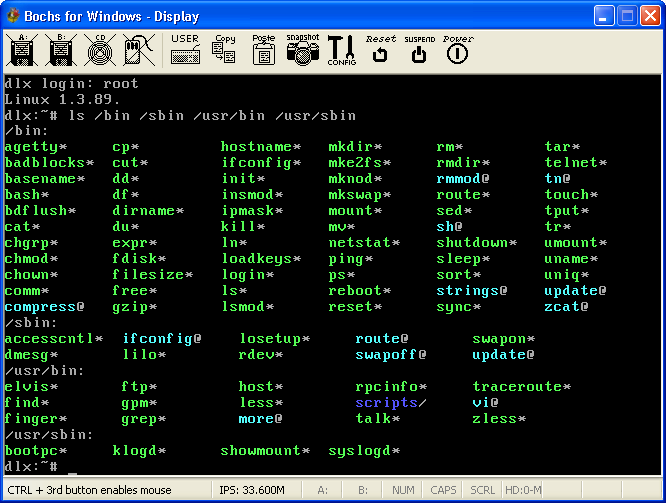Click the 'syslogd*' entry

pyautogui.click(x=364, y=451)
